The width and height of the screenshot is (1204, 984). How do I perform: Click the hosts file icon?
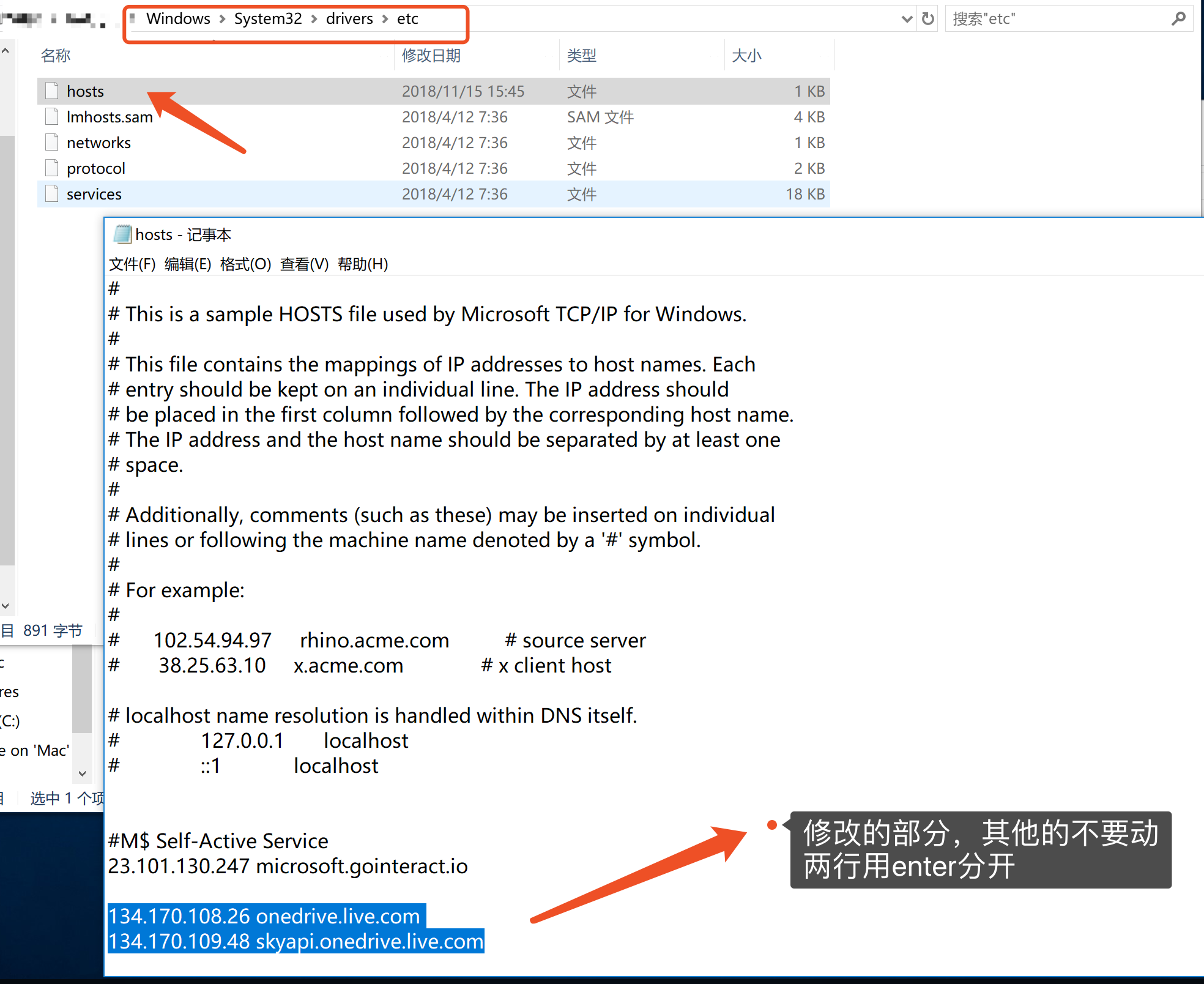(x=52, y=91)
